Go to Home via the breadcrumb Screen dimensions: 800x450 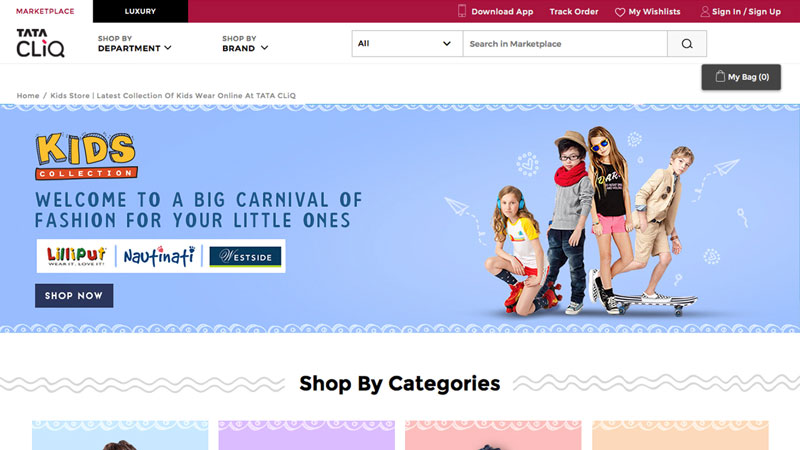[x=28, y=95]
